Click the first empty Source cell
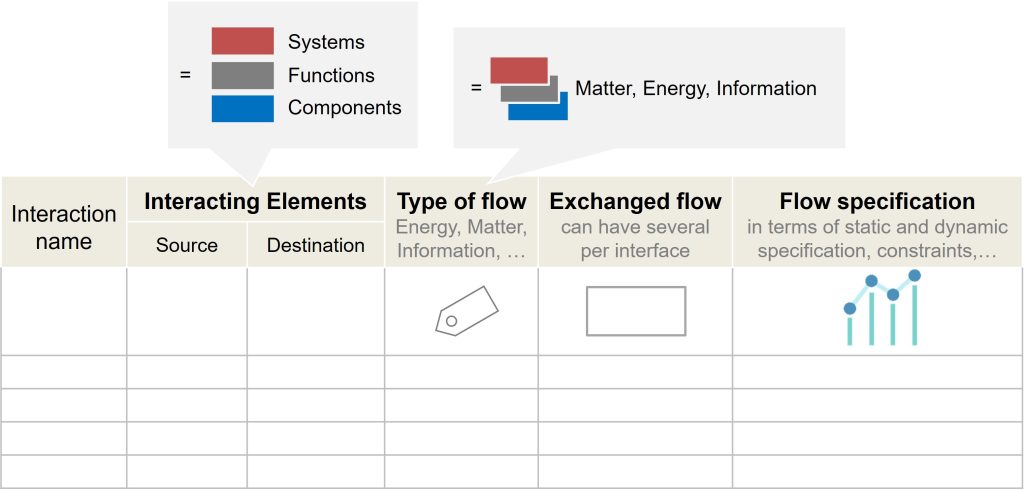Screen dimensions: 1024x490 pos(186,311)
